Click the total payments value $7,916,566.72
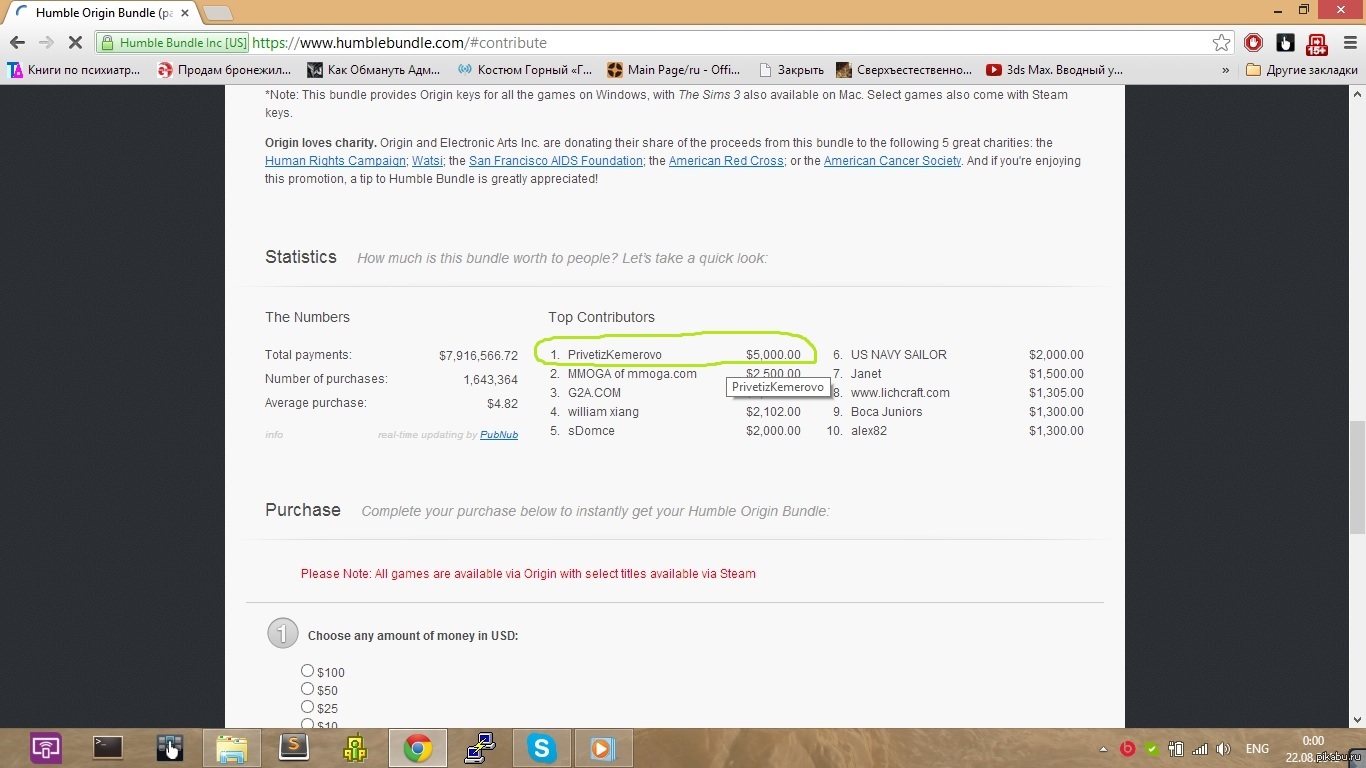Image resolution: width=1366 pixels, height=768 pixels. coord(478,356)
